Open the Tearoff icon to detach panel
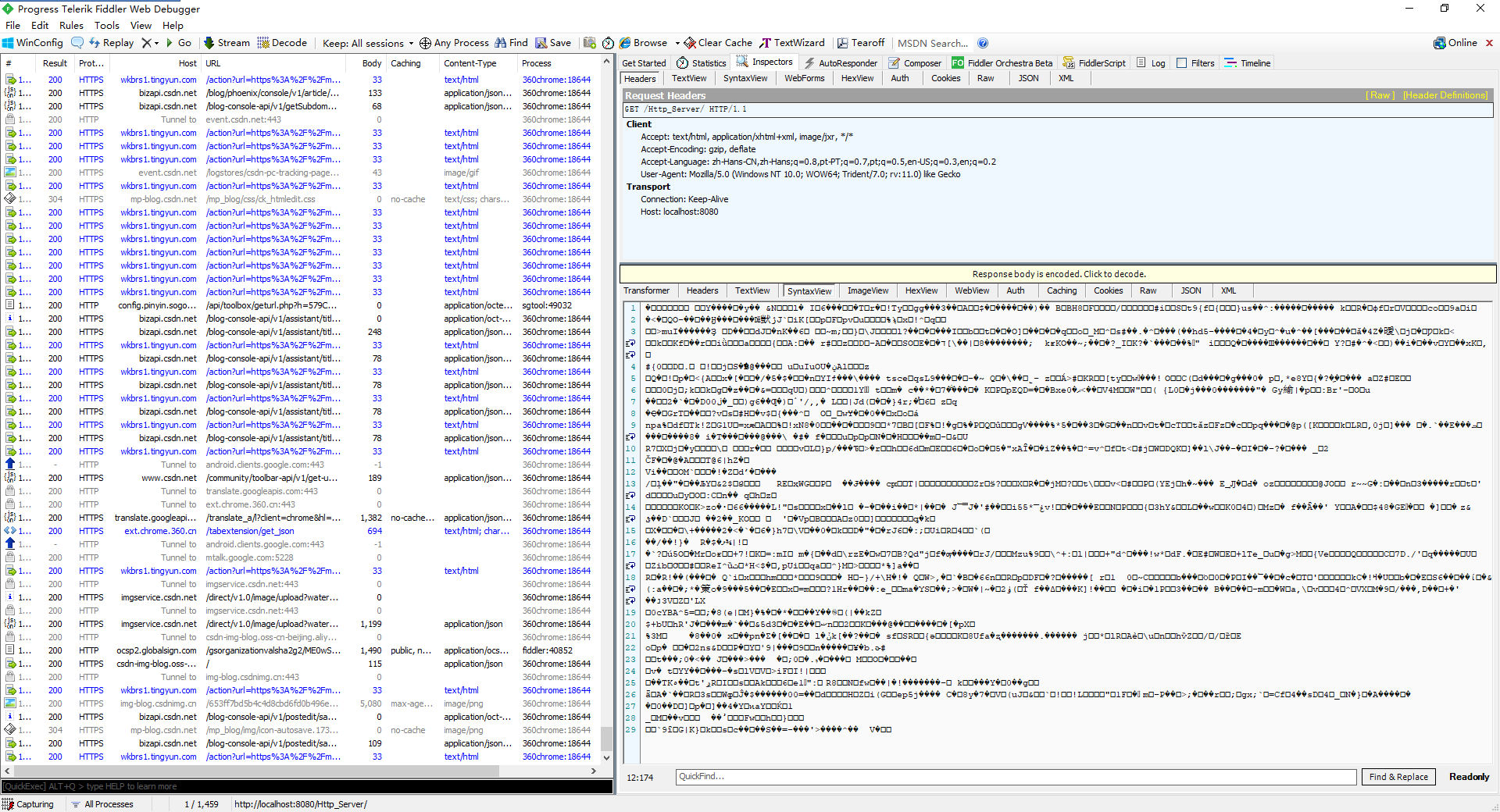Screen dimensions: 1500x812 coord(861,43)
